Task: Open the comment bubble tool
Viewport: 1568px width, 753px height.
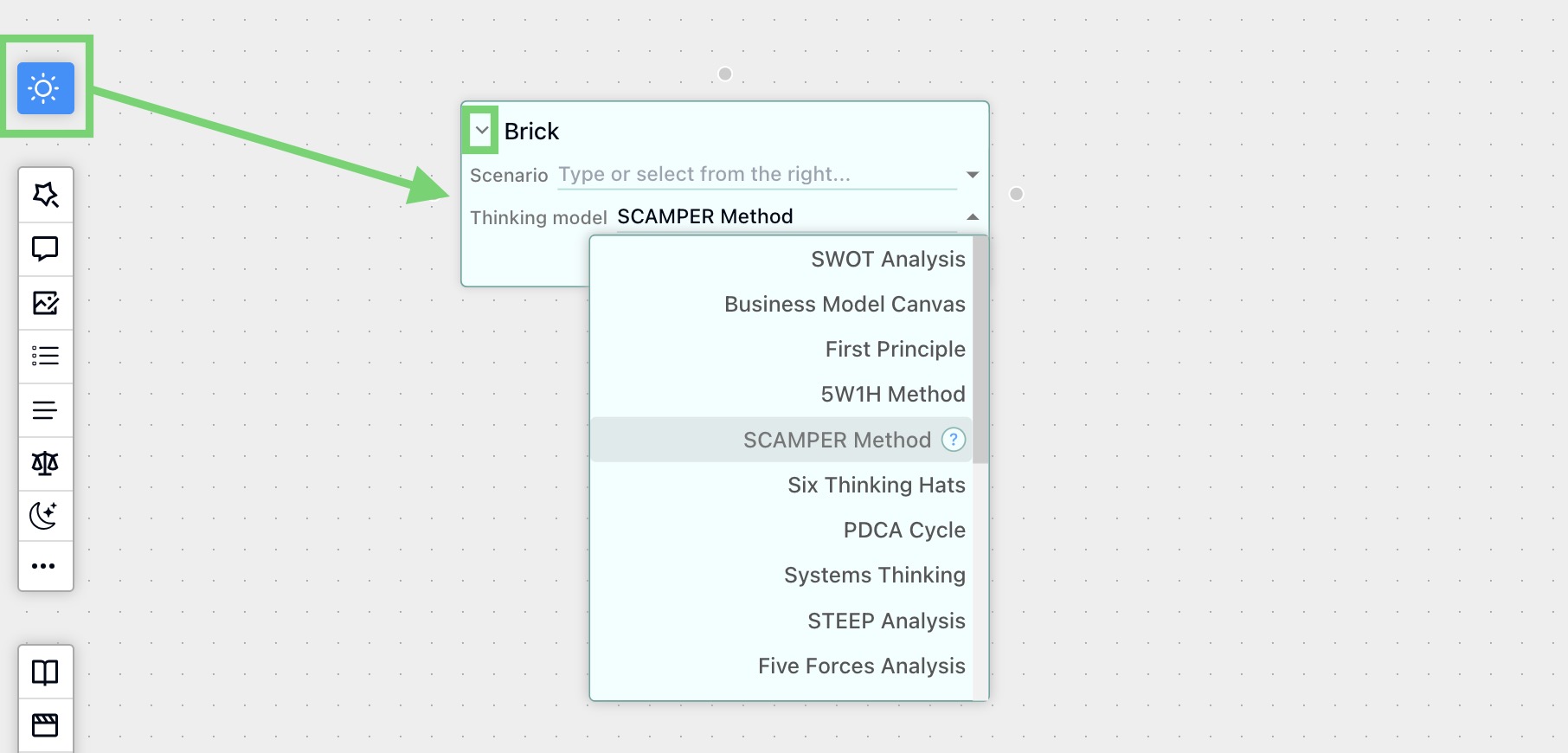Action: (x=45, y=249)
